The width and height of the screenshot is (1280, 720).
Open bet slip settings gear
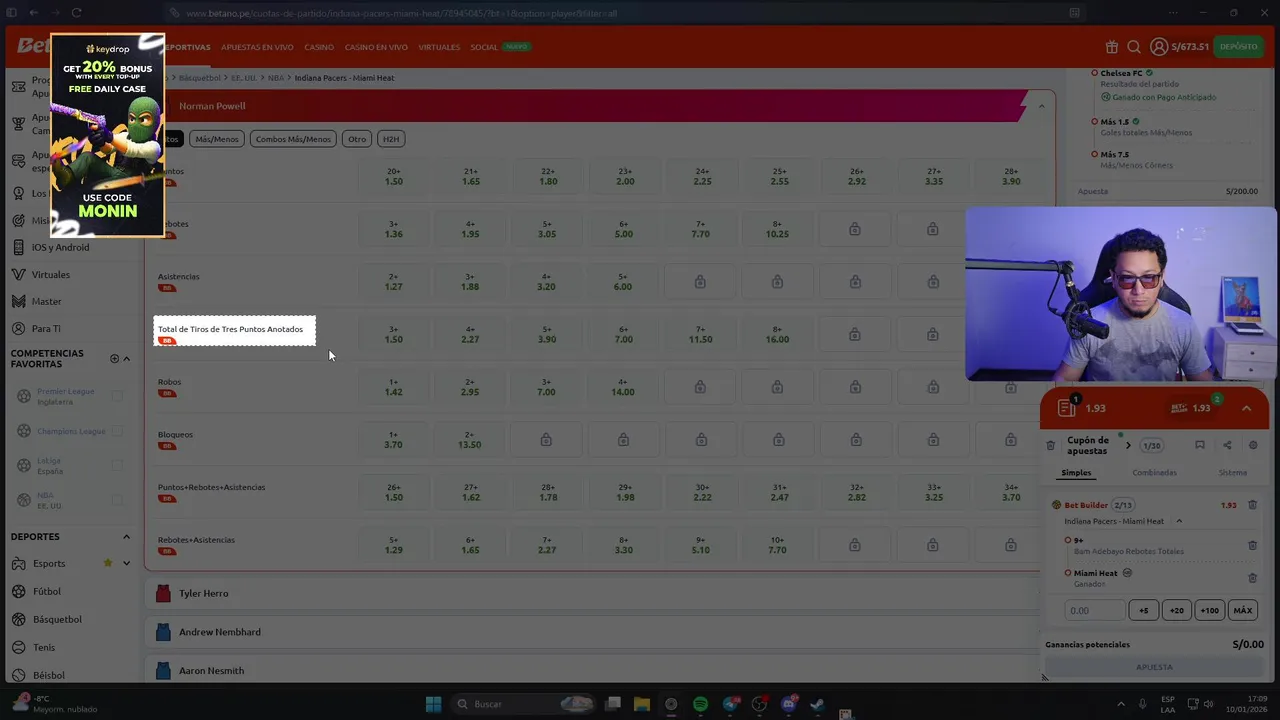pyautogui.click(x=1254, y=445)
